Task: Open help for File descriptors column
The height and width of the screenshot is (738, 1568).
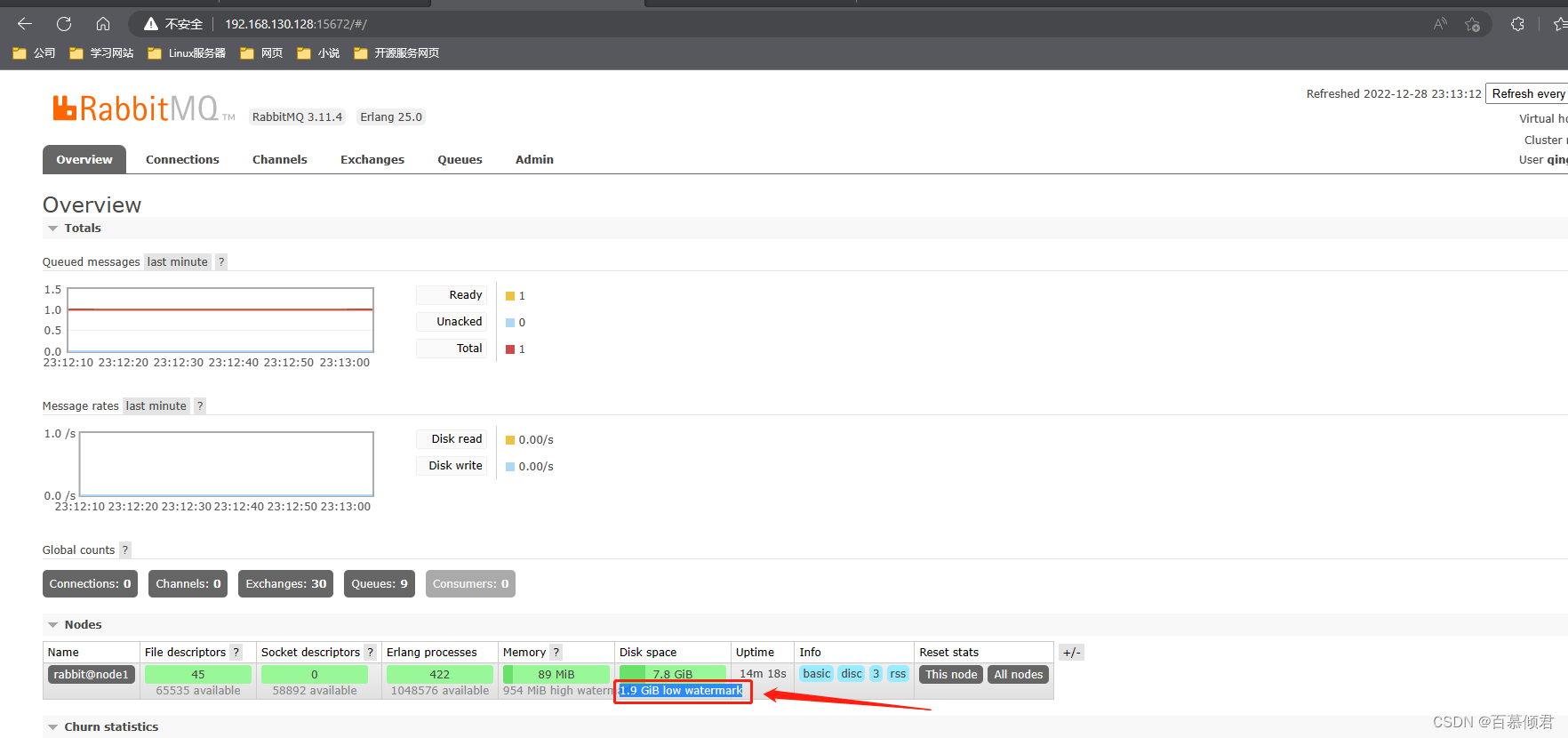Action: coord(236,652)
